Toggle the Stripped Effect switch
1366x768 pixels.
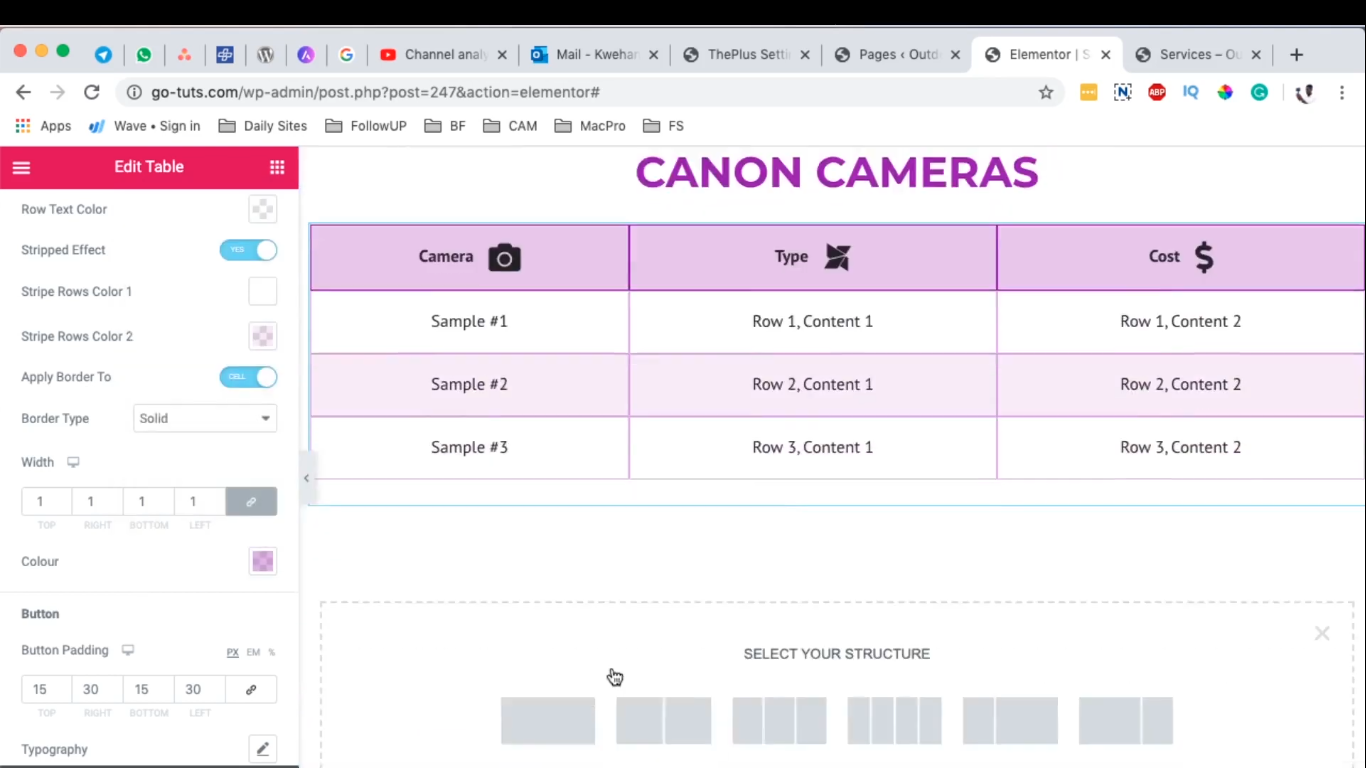click(248, 250)
